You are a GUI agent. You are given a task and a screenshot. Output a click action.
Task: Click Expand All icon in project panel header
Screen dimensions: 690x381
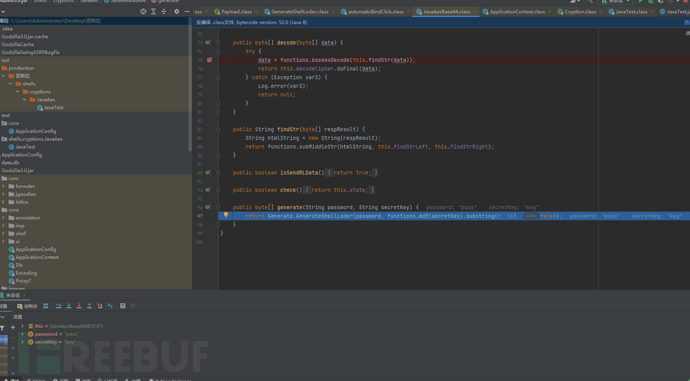pyautogui.click(x=153, y=11)
